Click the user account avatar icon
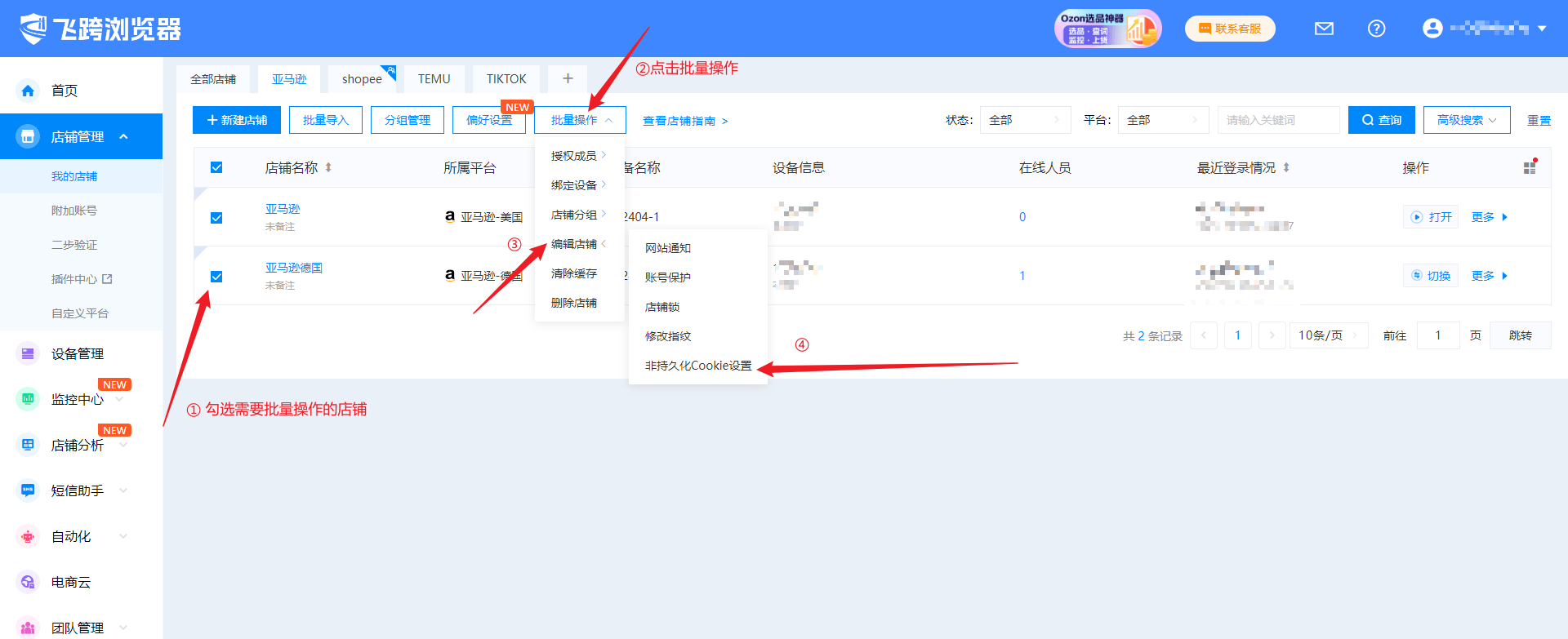Image resolution: width=1568 pixels, height=639 pixels. point(1432,29)
